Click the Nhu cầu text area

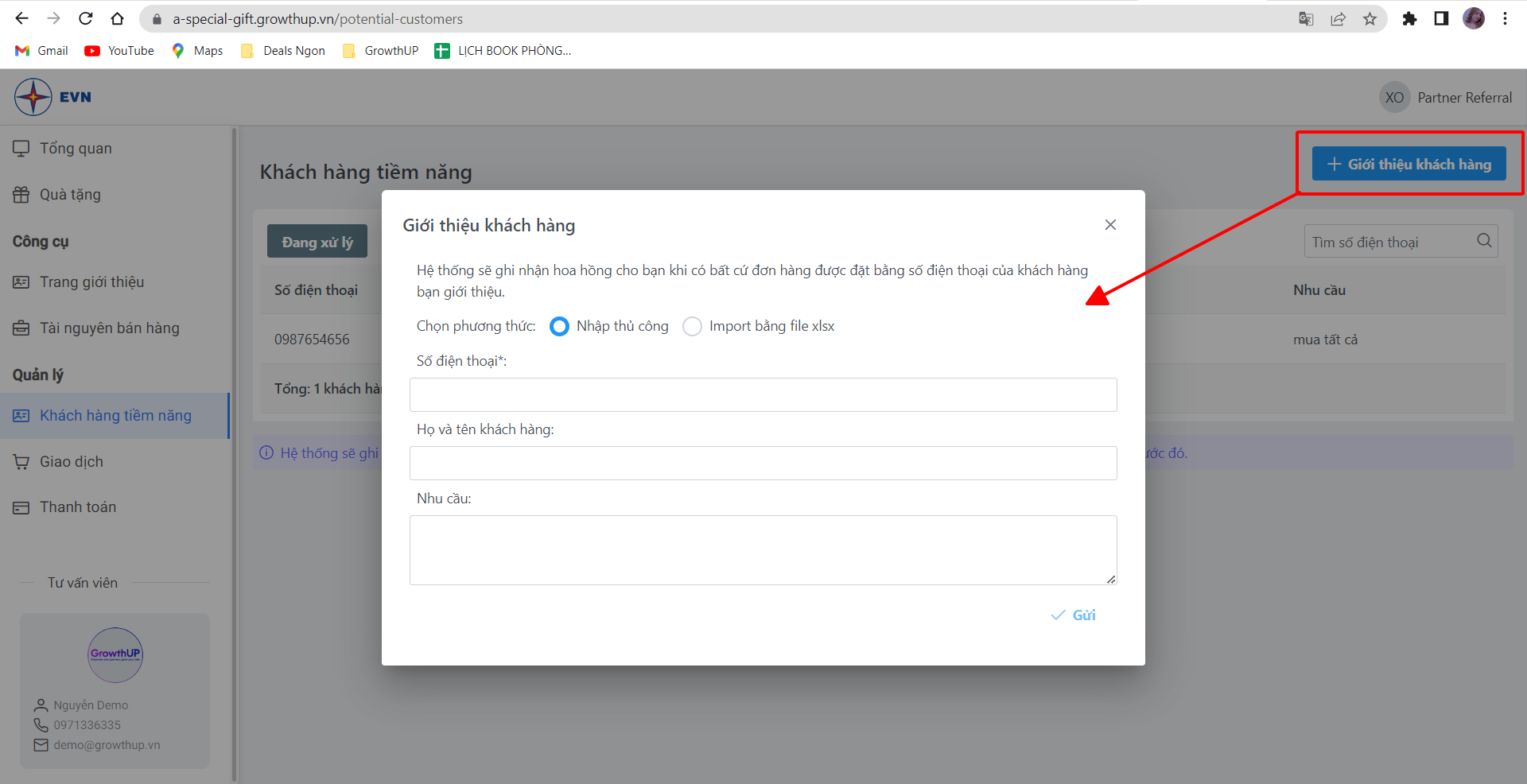click(763, 550)
